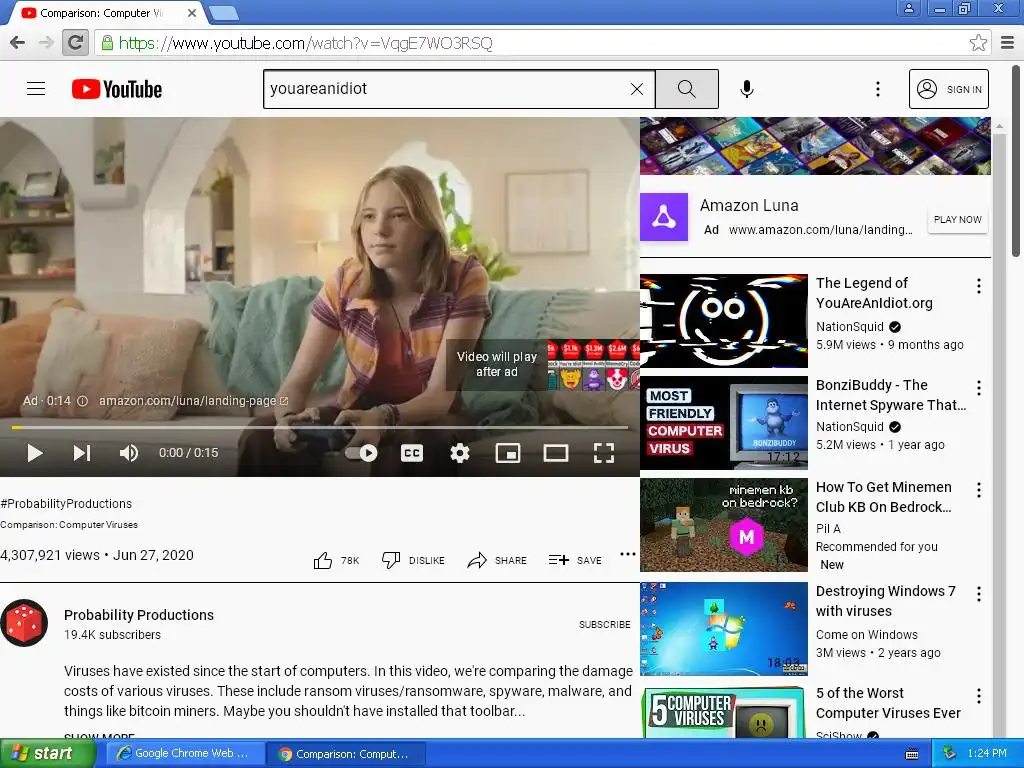
Task: Open Probability Productions channel name
Action: tap(138, 615)
